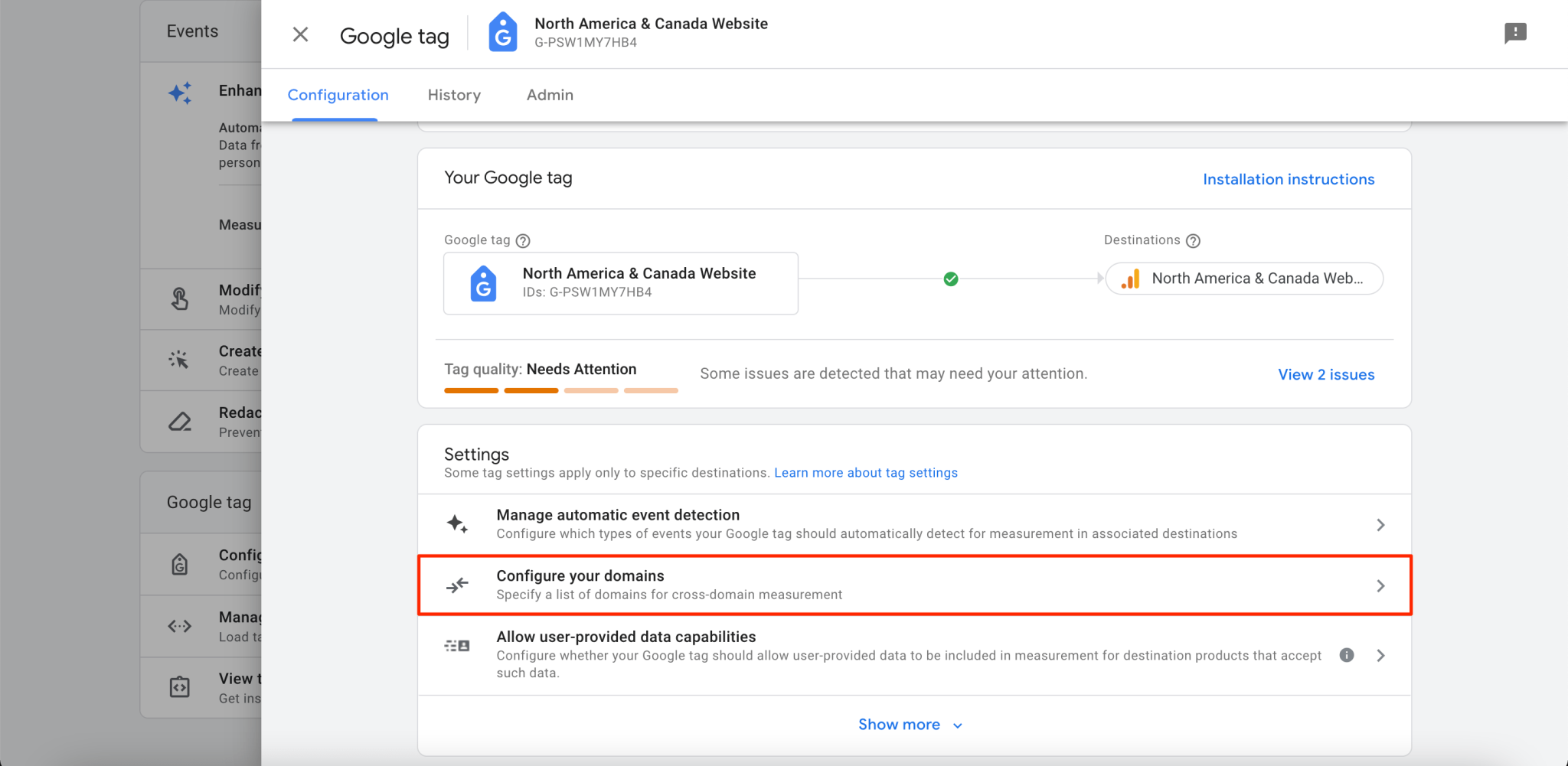Click the code icon next to Load tags

[179, 626]
